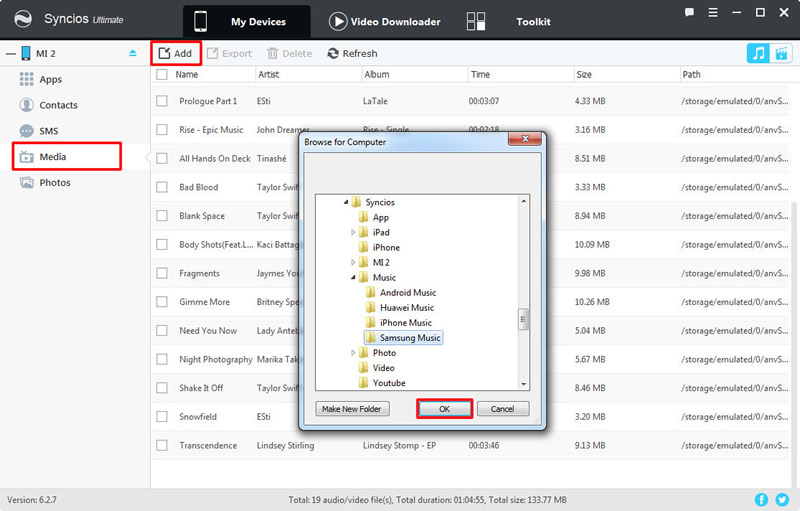800x511 pixels.
Task: Go to the Video Downloader tab
Action: point(385,21)
